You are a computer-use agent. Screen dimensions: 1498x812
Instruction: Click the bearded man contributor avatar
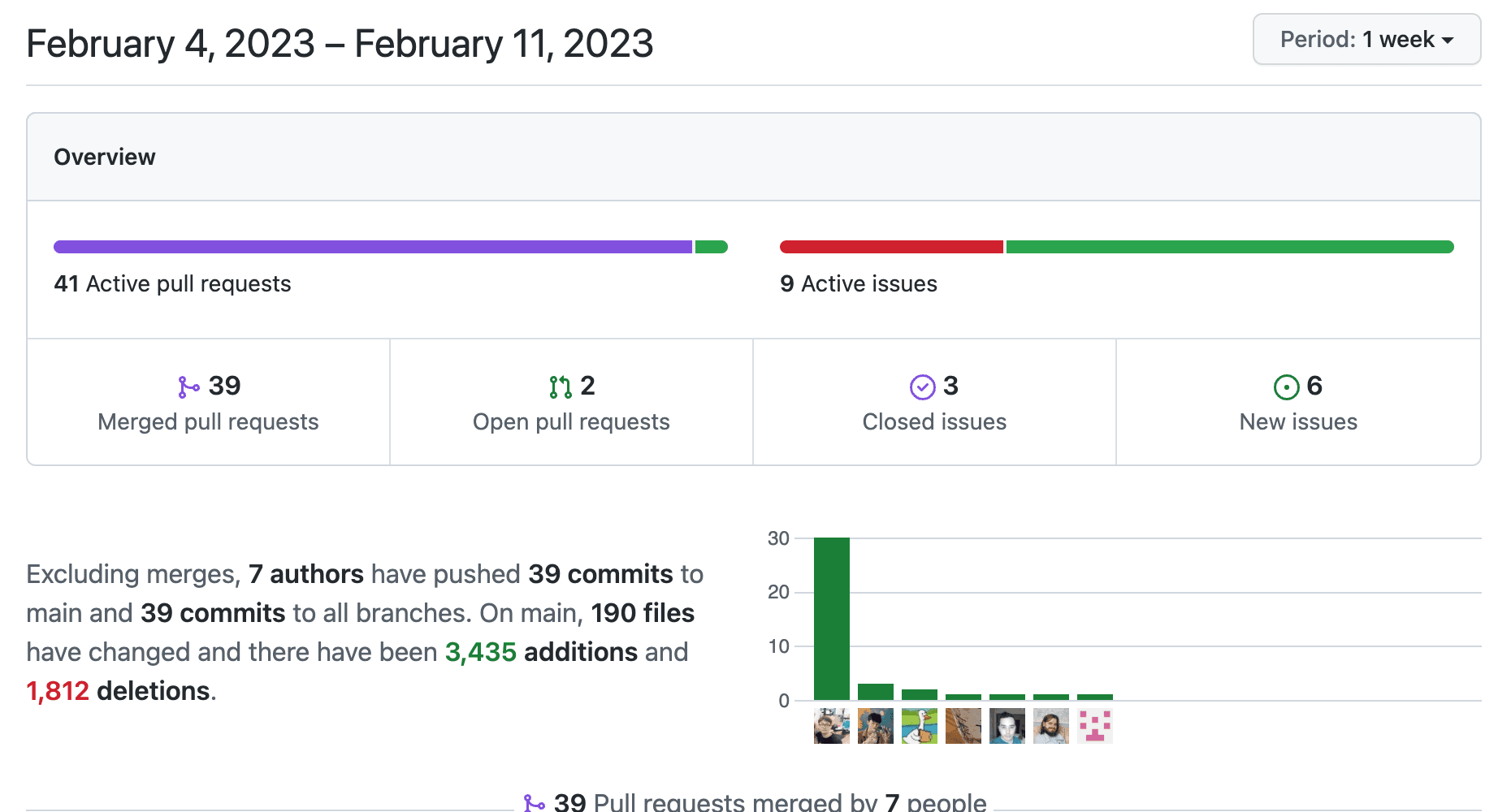pyautogui.click(x=1051, y=726)
